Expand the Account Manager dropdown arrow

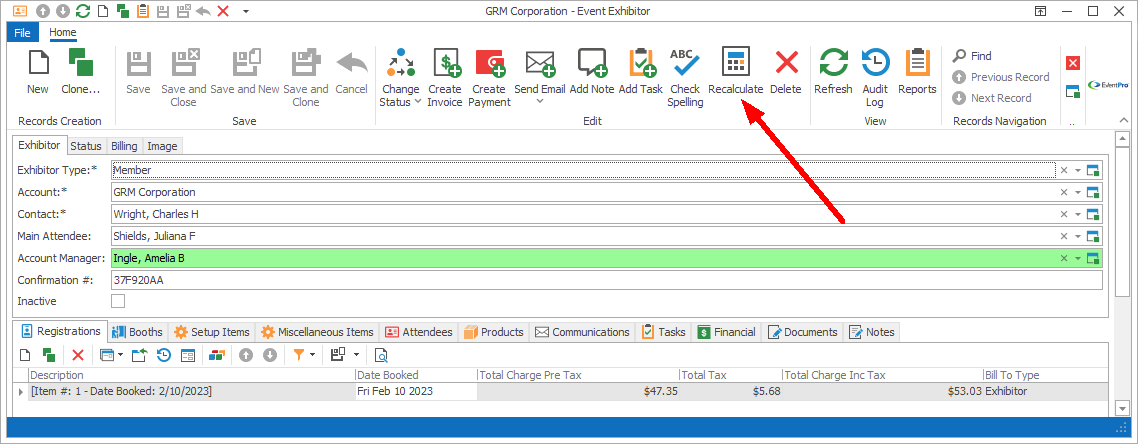coord(1078,258)
